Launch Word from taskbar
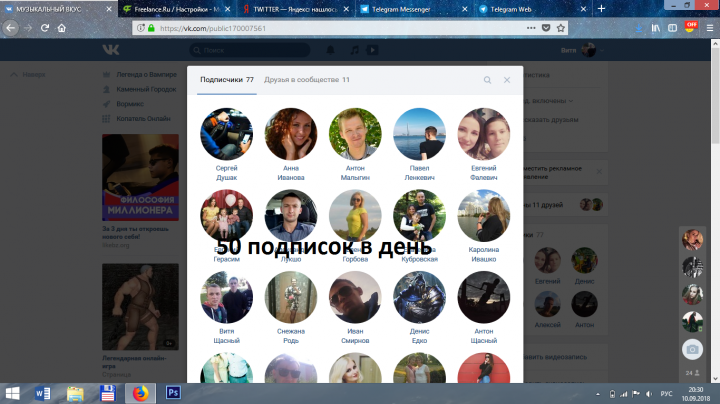The image size is (720, 404). 43,393
